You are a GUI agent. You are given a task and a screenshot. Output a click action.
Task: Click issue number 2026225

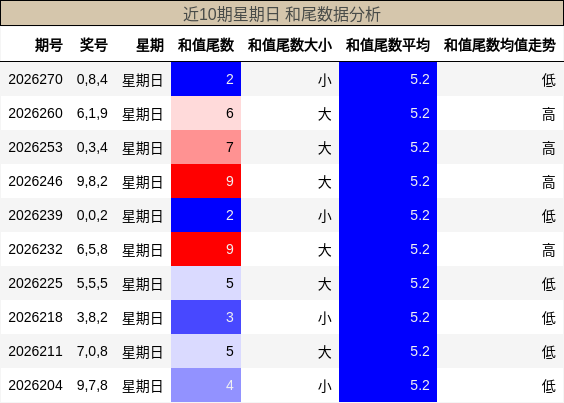coord(35,283)
